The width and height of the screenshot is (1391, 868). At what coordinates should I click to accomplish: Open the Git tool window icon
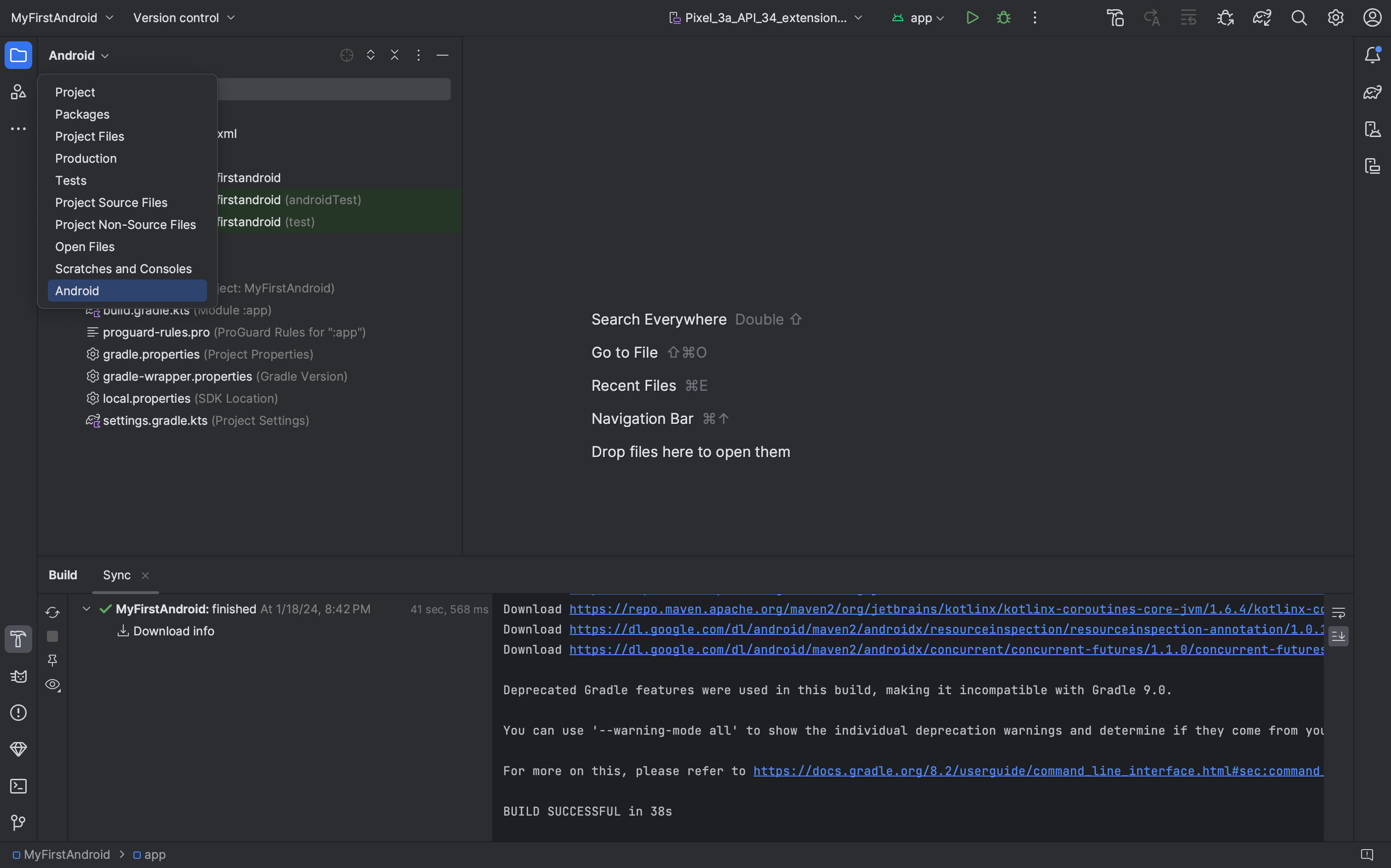(x=18, y=822)
